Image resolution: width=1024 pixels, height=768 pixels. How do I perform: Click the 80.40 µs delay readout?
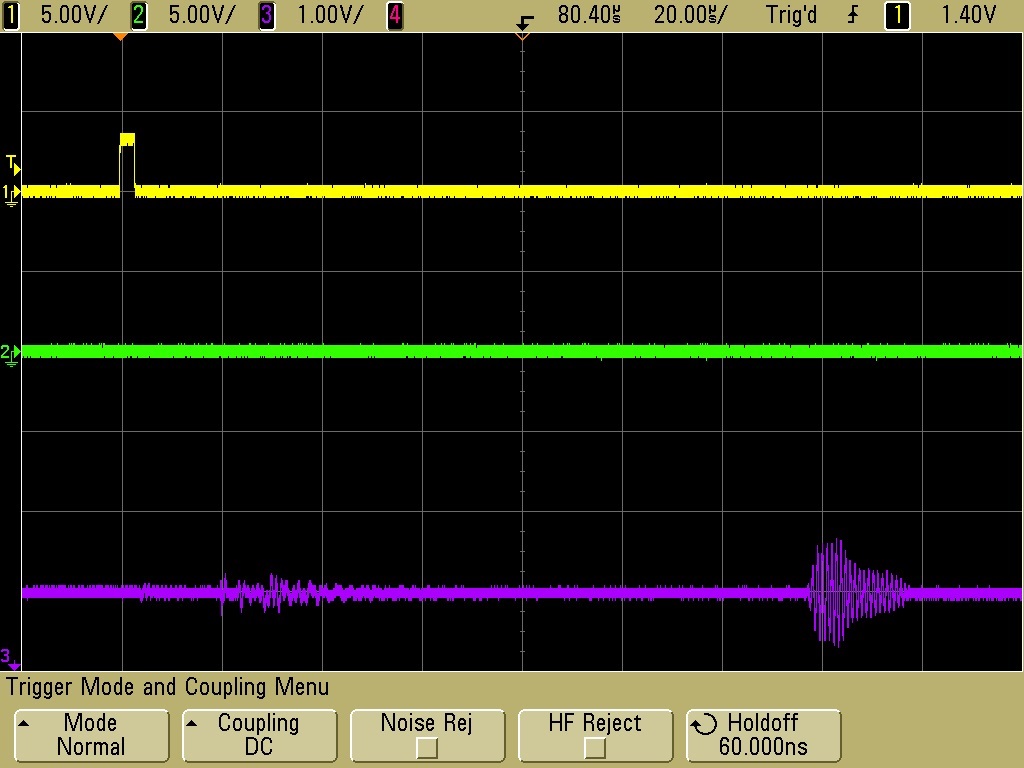pyautogui.click(x=589, y=15)
